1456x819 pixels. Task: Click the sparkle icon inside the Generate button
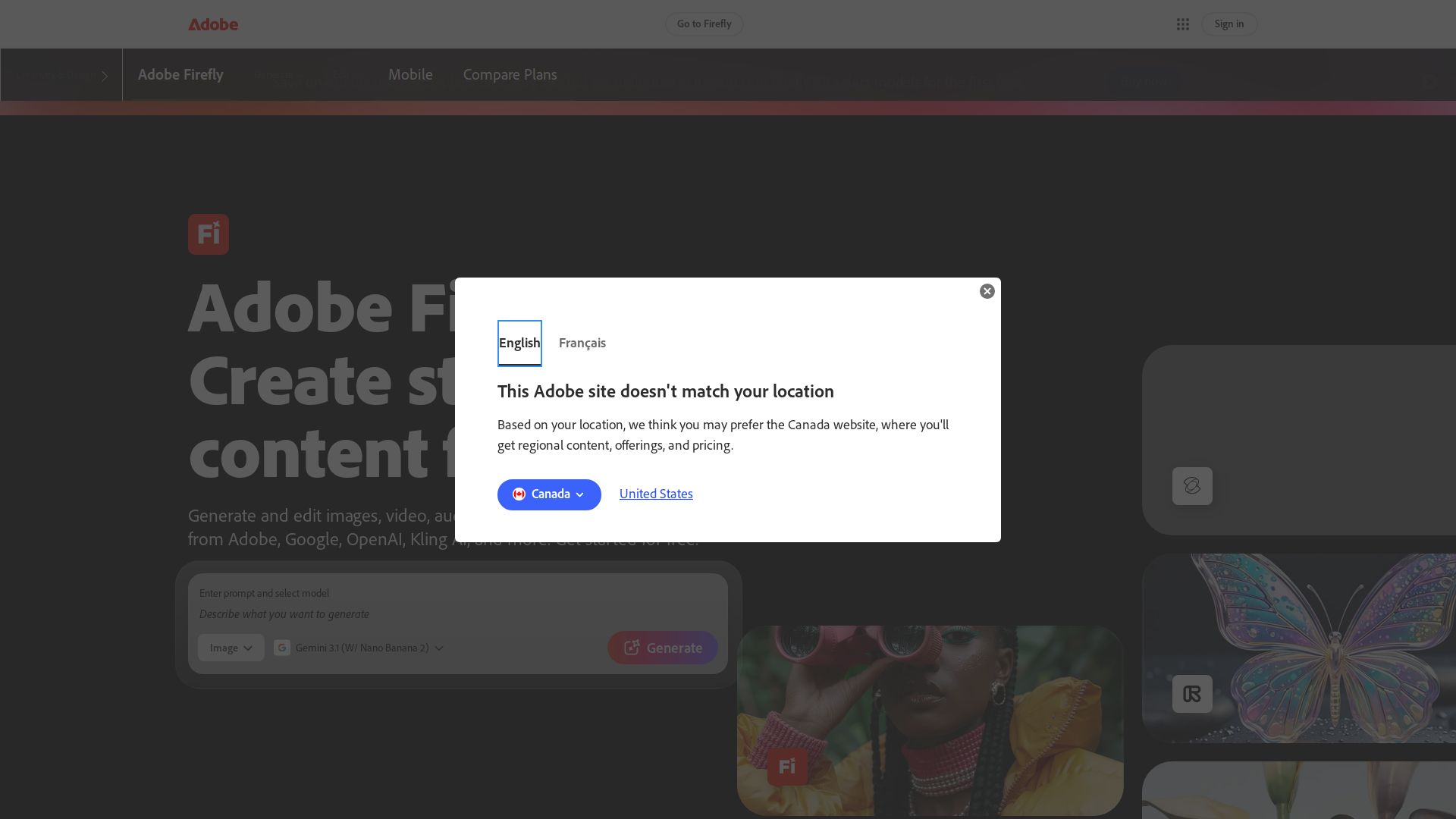(632, 648)
